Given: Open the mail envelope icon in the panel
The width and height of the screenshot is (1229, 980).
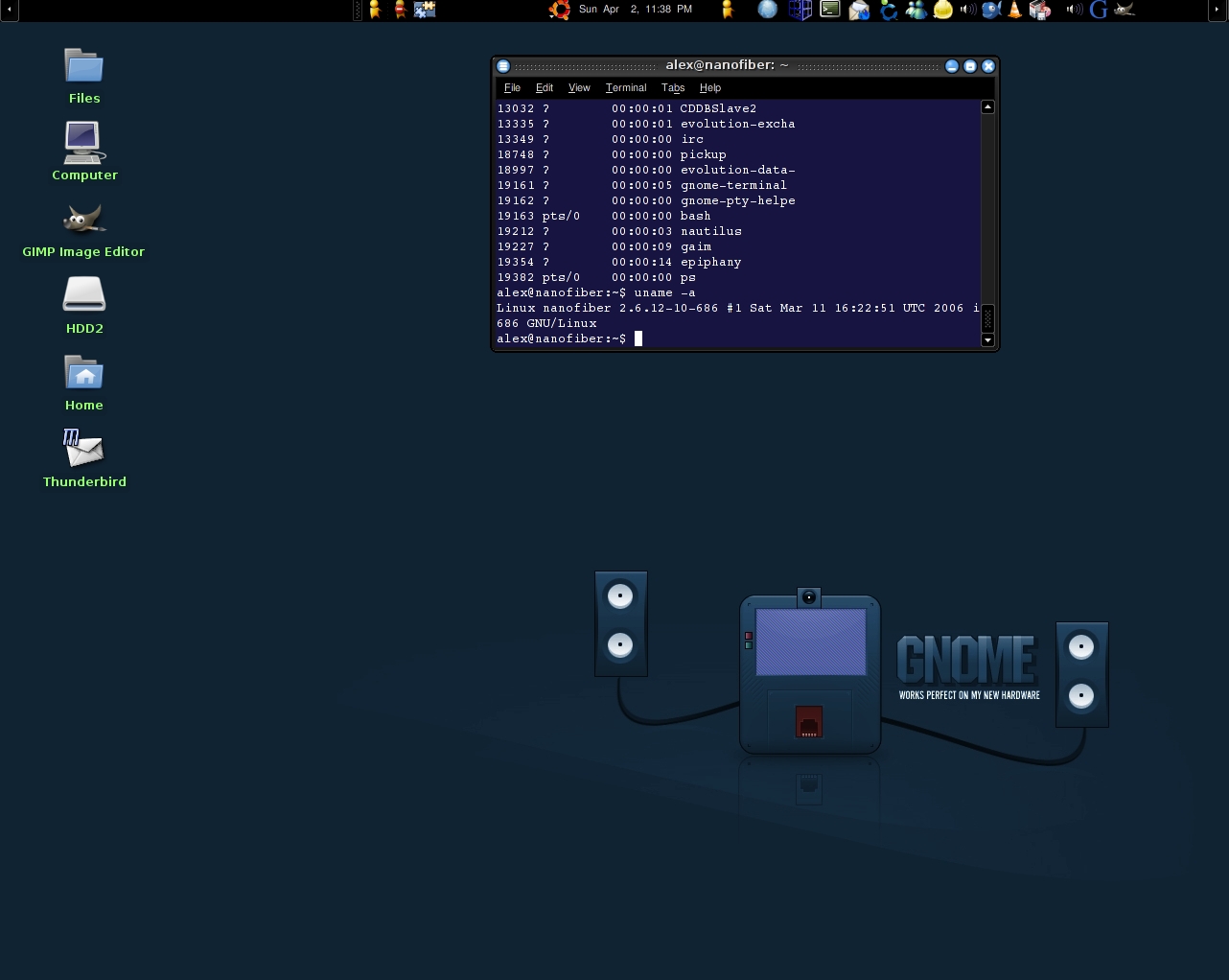Looking at the screenshot, I should tap(859, 10).
